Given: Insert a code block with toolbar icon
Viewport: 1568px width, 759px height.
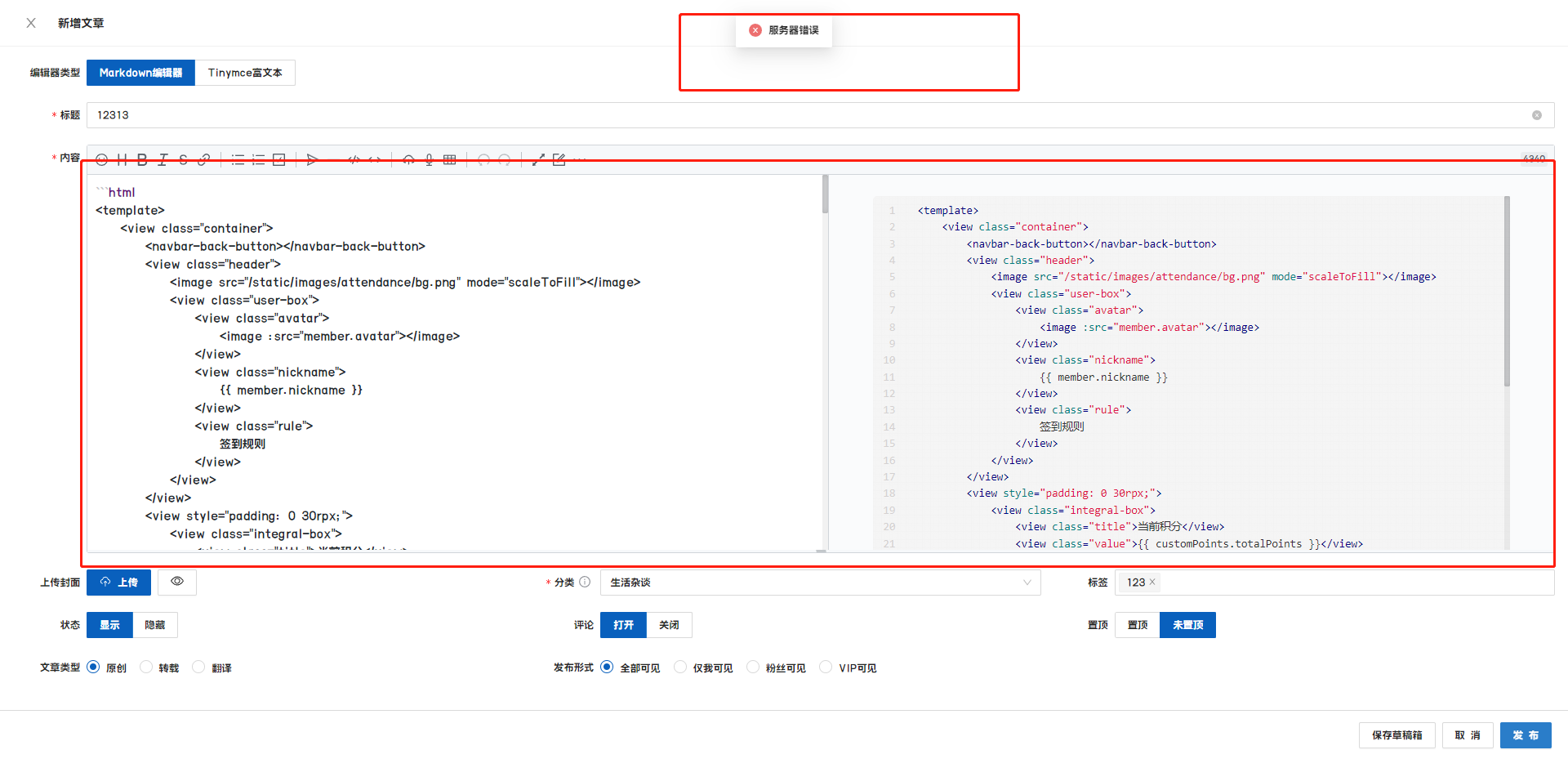Looking at the screenshot, I should (354, 160).
